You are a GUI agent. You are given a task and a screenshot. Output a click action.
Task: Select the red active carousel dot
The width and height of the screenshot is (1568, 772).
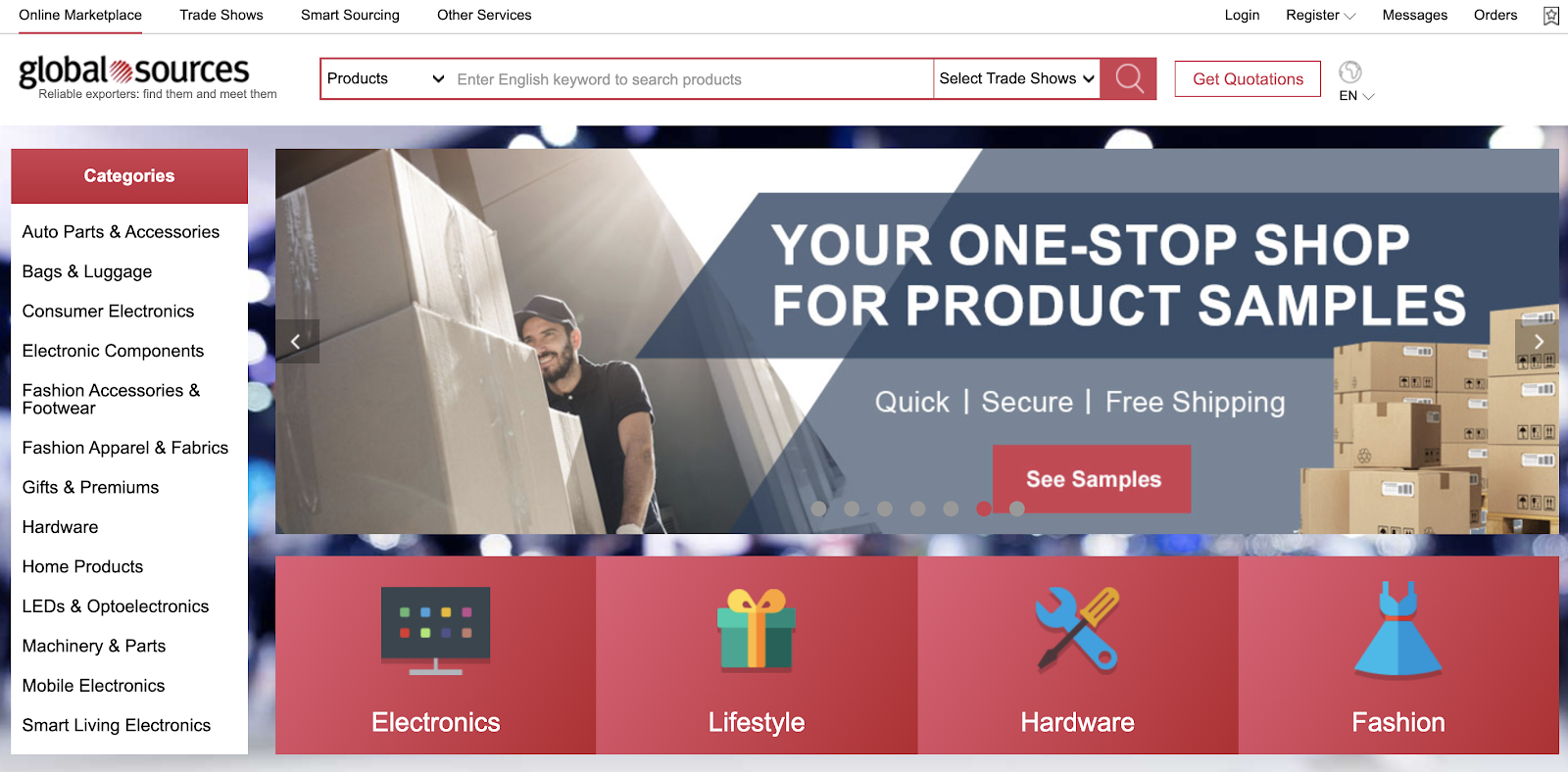point(984,508)
